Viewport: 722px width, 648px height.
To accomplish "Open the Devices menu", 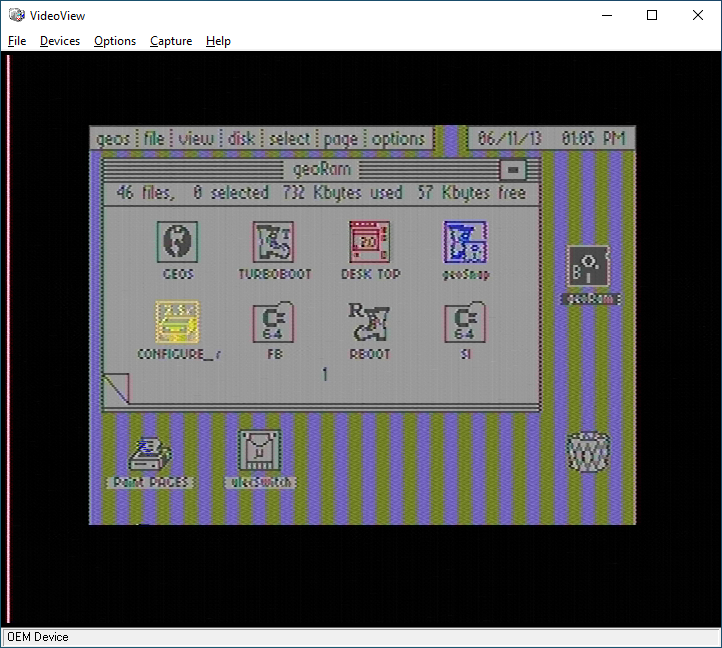I will coord(60,41).
